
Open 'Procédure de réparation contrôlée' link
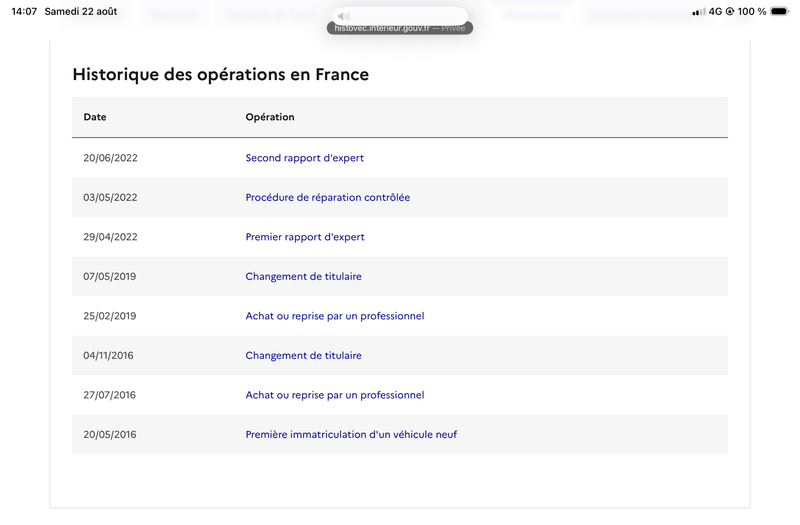point(328,197)
